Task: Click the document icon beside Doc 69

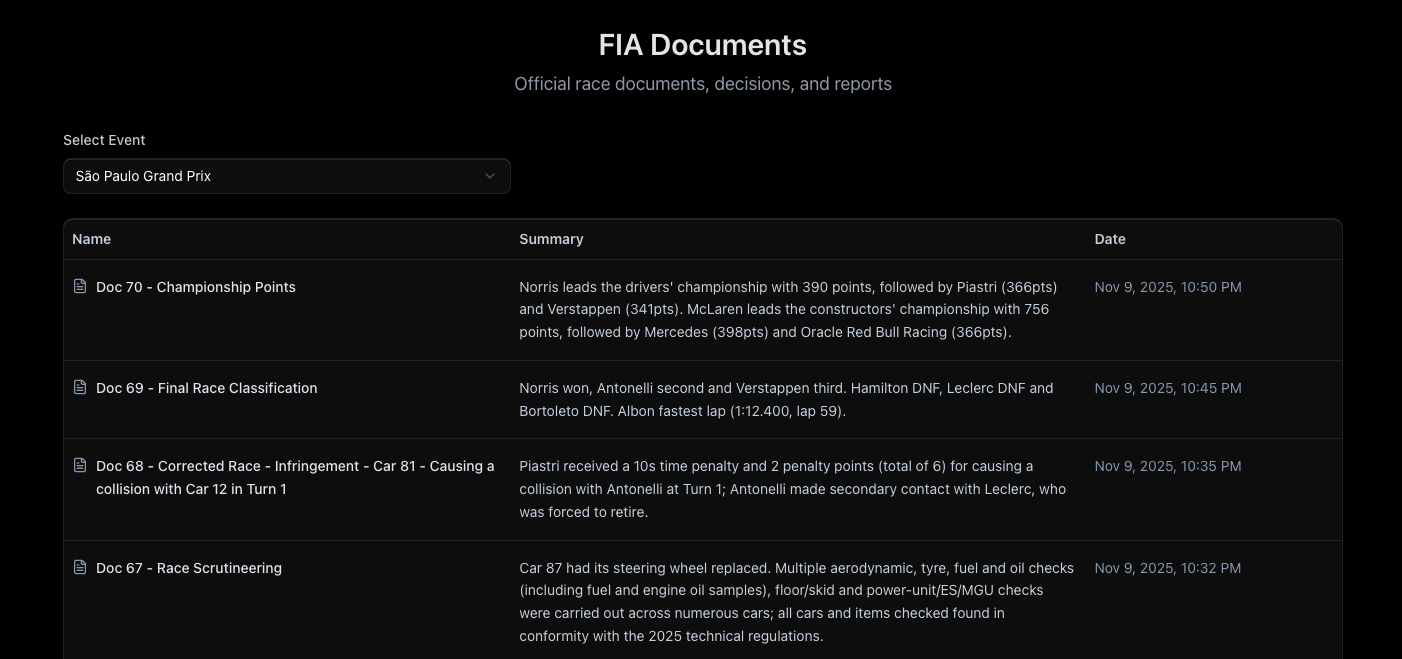Action: tap(80, 387)
